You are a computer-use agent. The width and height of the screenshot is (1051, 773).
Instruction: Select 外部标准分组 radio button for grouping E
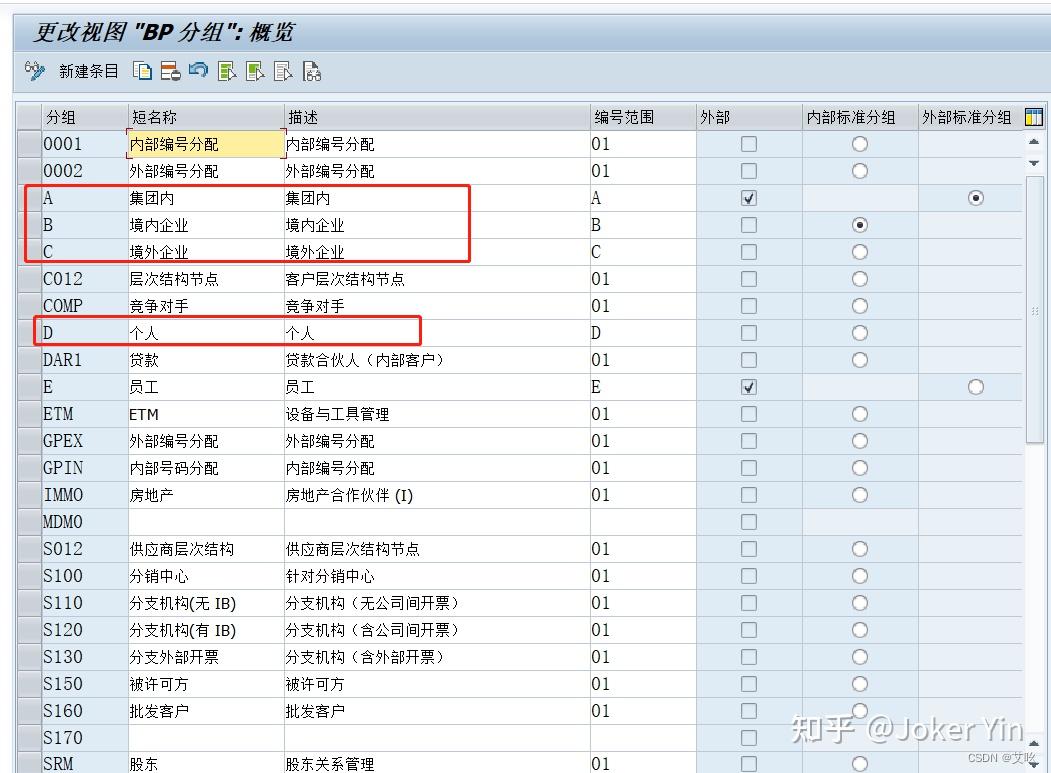975,387
